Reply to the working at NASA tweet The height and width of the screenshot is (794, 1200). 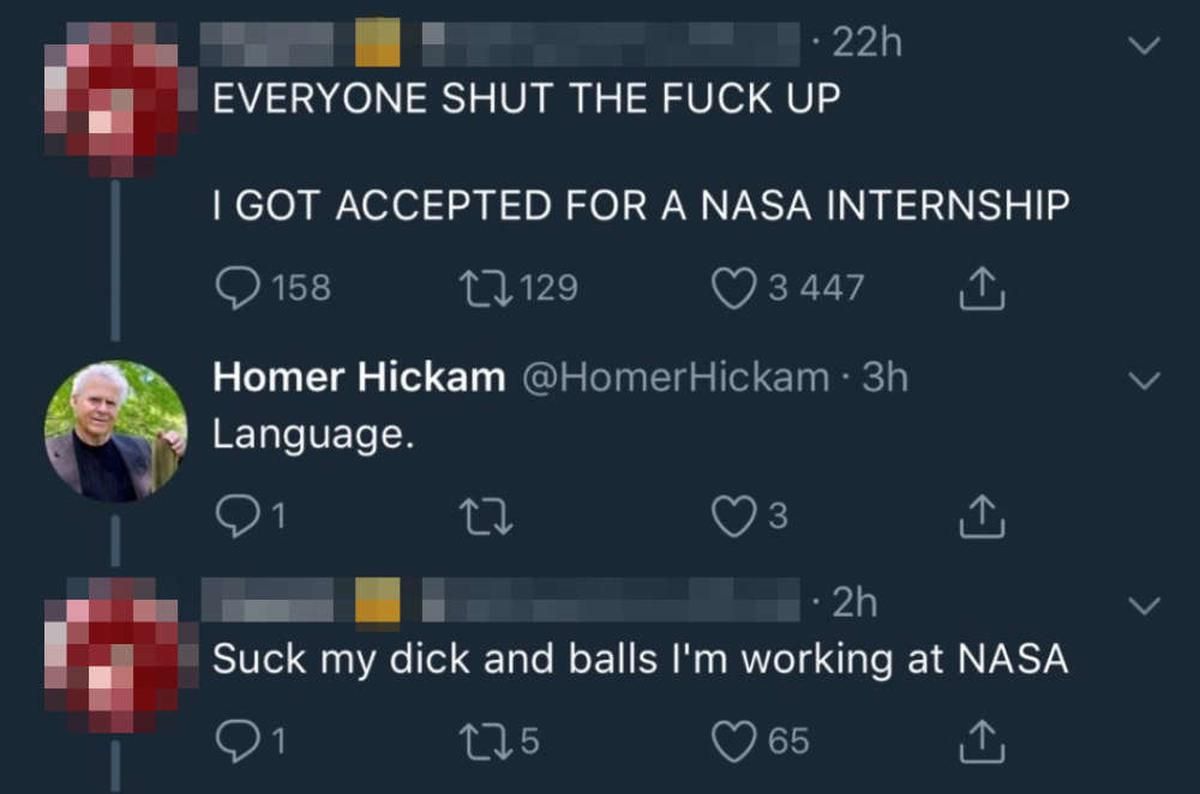pyautogui.click(x=234, y=741)
